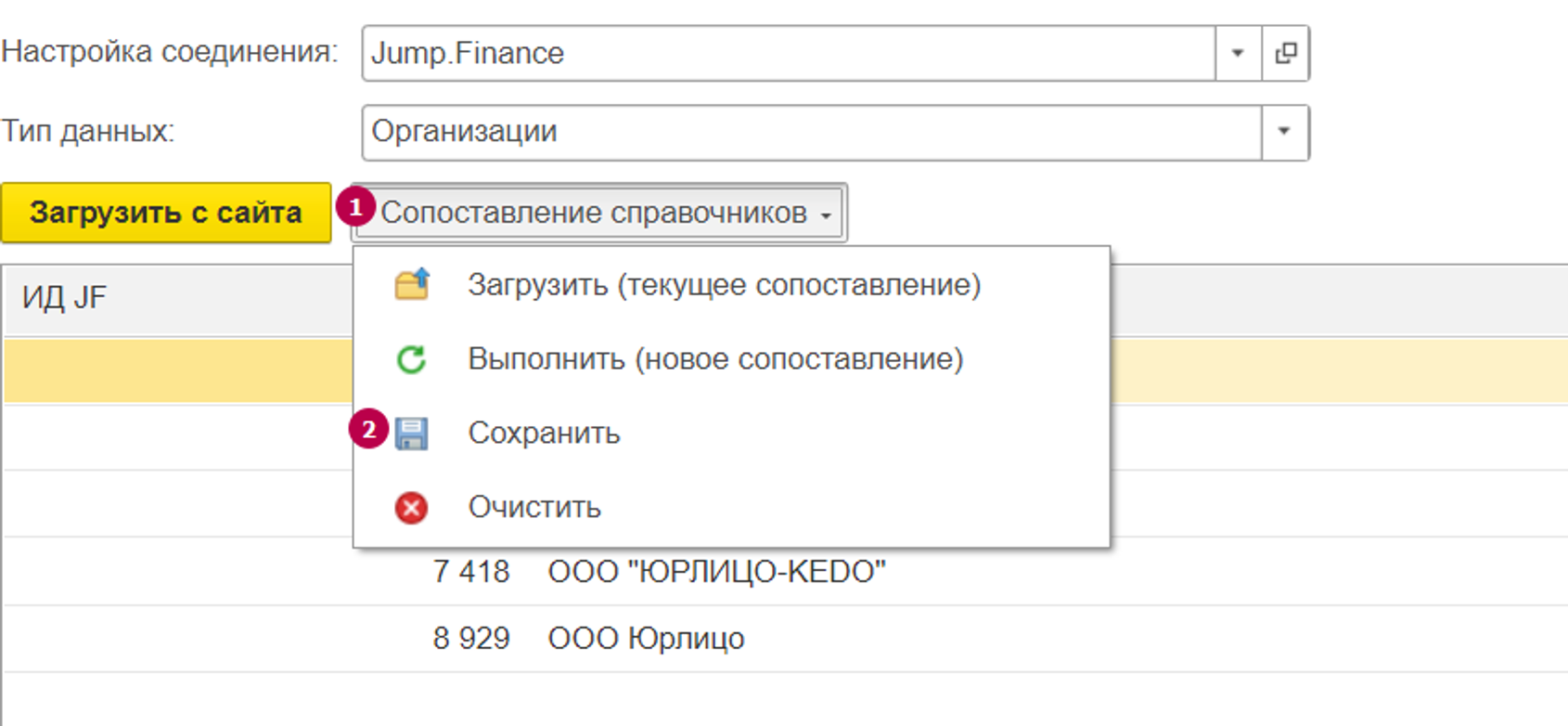Select Загрузить (текущее сопоставление) menu item
The image size is (1568, 726).
point(724,284)
